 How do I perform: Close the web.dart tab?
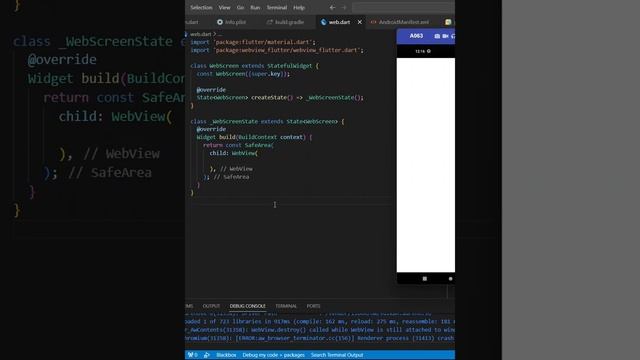tap(360, 22)
